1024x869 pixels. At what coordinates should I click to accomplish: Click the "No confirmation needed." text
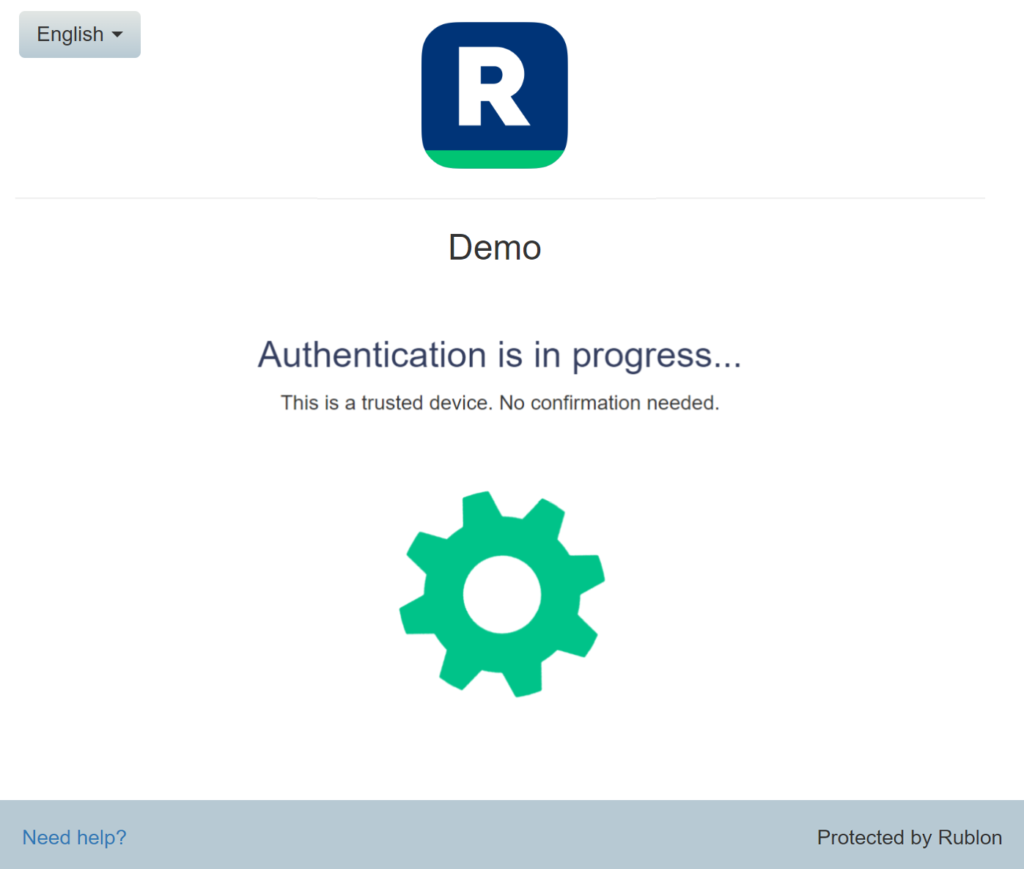tap(609, 404)
